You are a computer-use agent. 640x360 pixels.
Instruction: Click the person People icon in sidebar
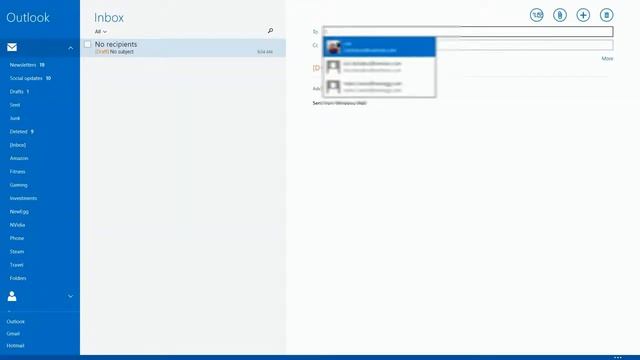(x=12, y=296)
